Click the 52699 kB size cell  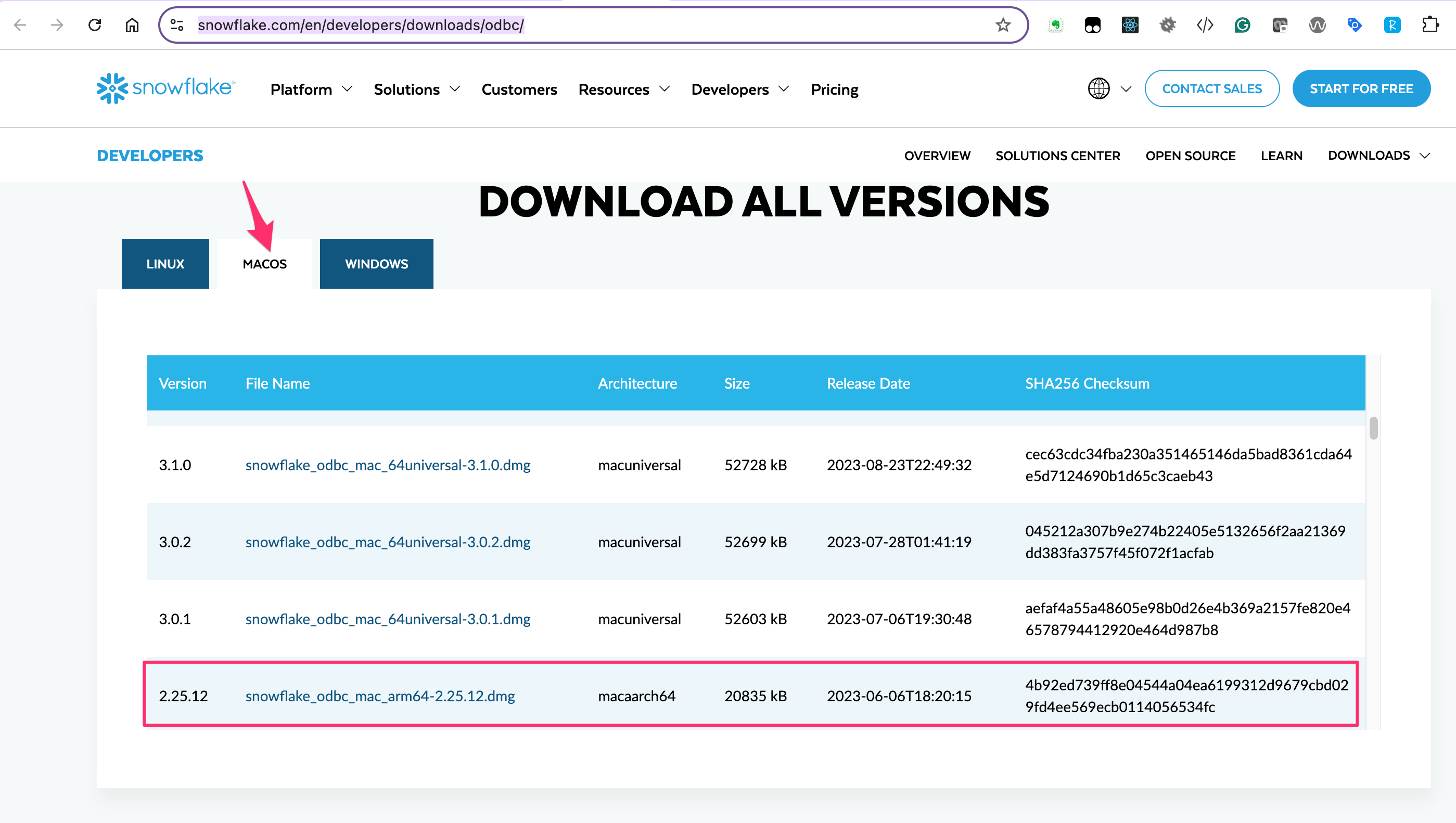[755, 542]
